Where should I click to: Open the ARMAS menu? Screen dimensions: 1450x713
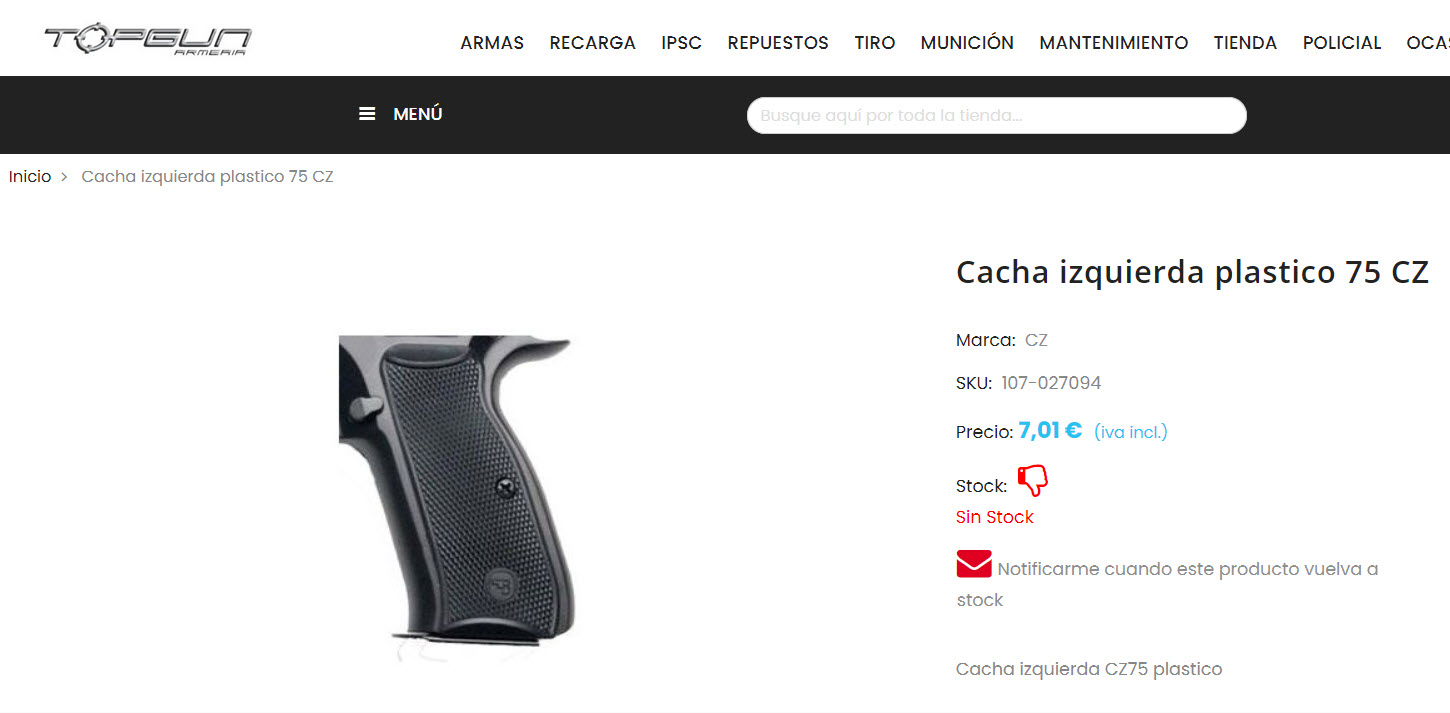coord(492,43)
